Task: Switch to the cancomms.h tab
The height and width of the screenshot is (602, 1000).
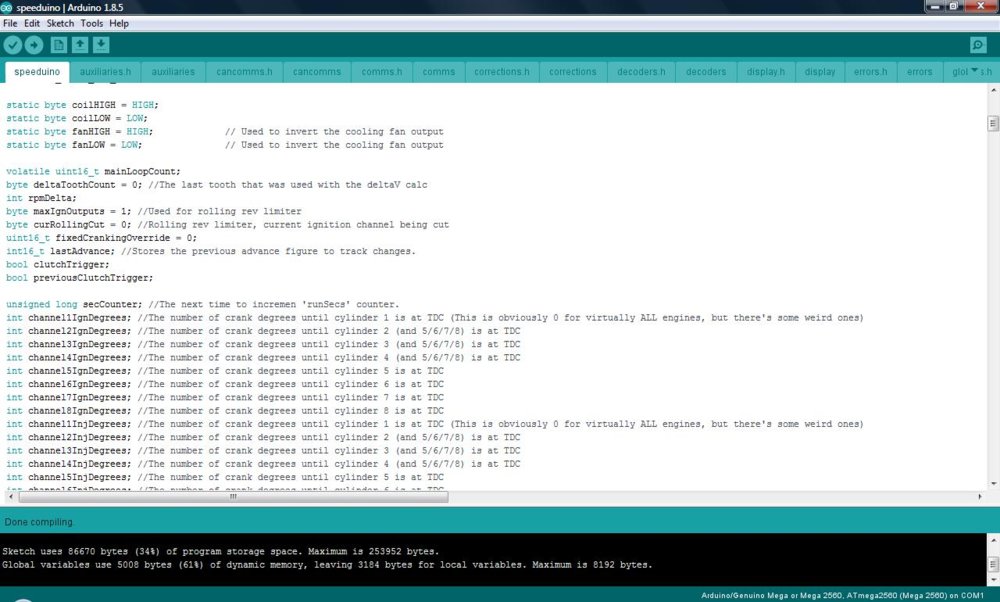Action: pyautogui.click(x=244, y=71)
